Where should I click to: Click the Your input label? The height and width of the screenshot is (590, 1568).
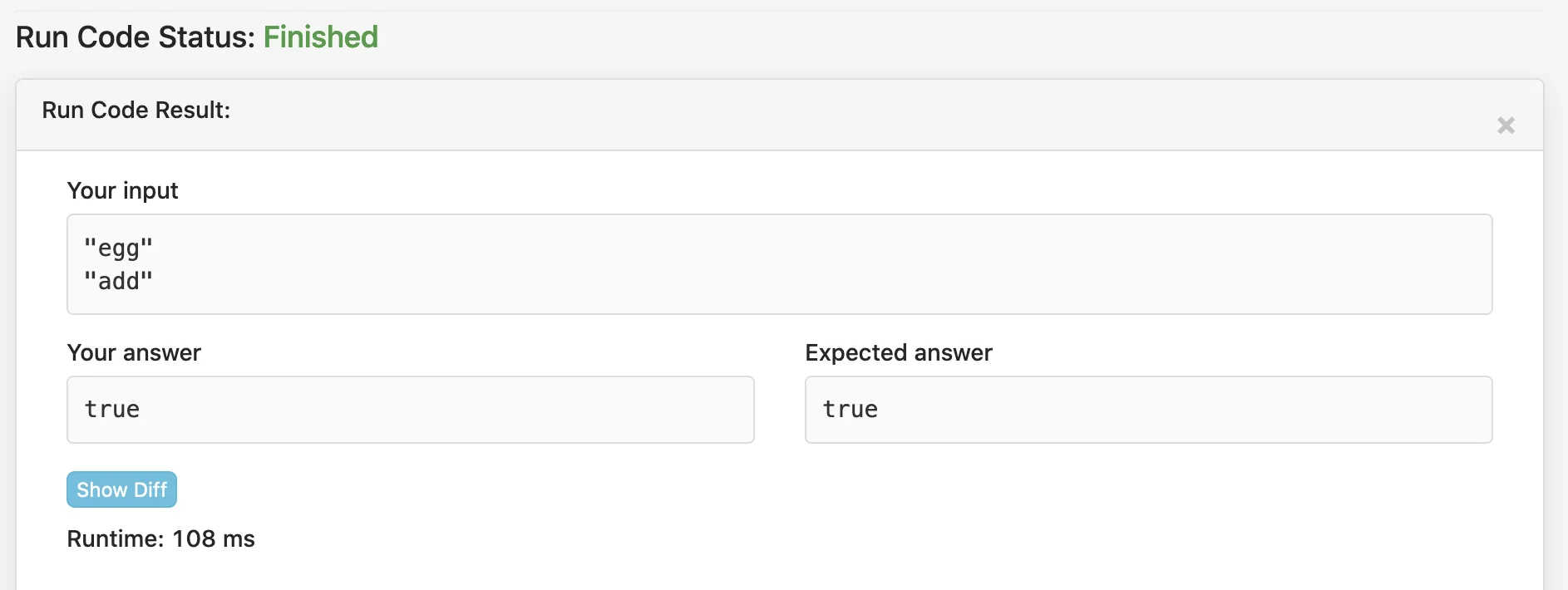click(x=123, y=190)
